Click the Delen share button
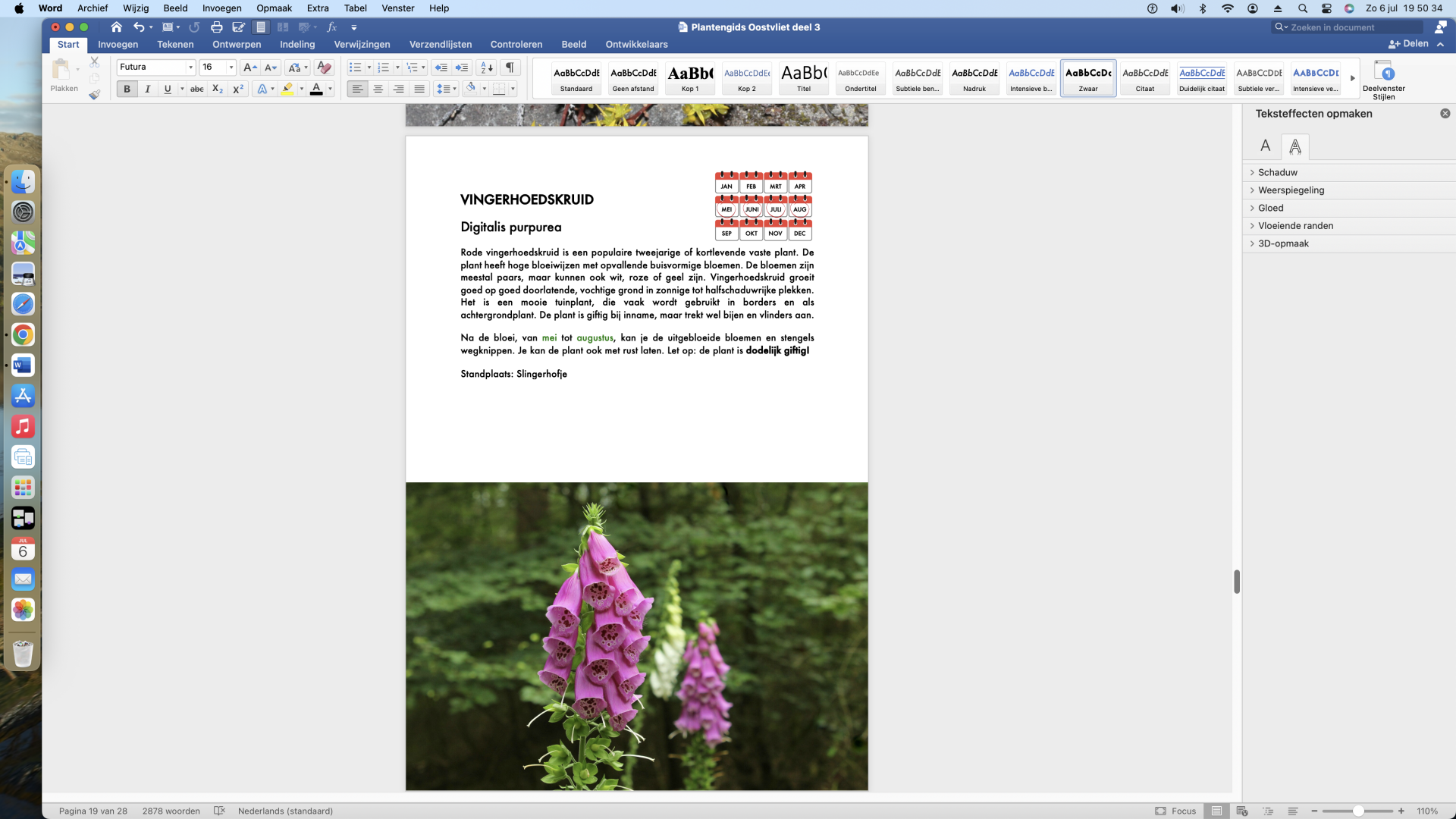 [x=1408, y=44]
